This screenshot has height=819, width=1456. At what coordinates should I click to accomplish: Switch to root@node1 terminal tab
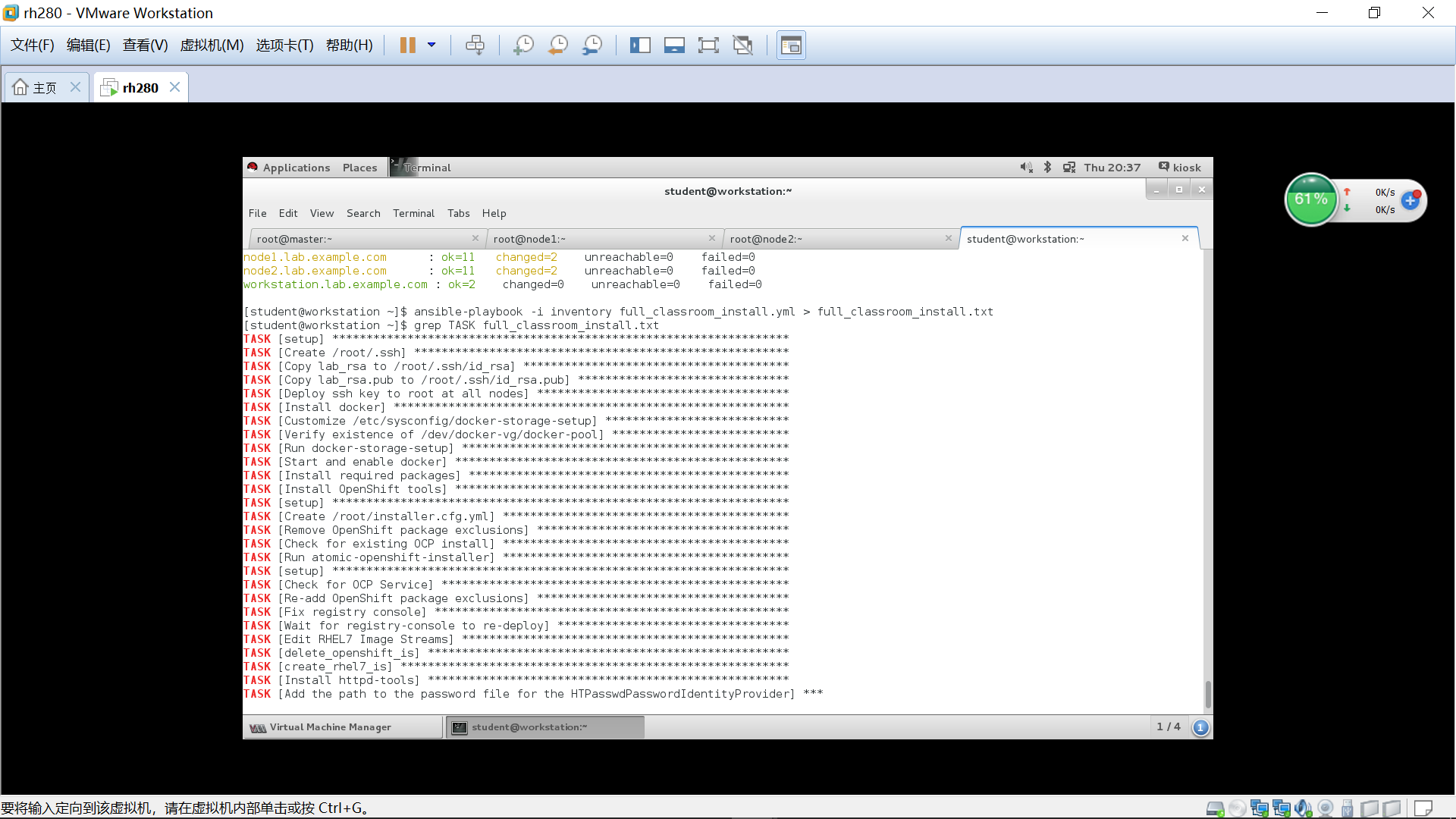point(529,239)
